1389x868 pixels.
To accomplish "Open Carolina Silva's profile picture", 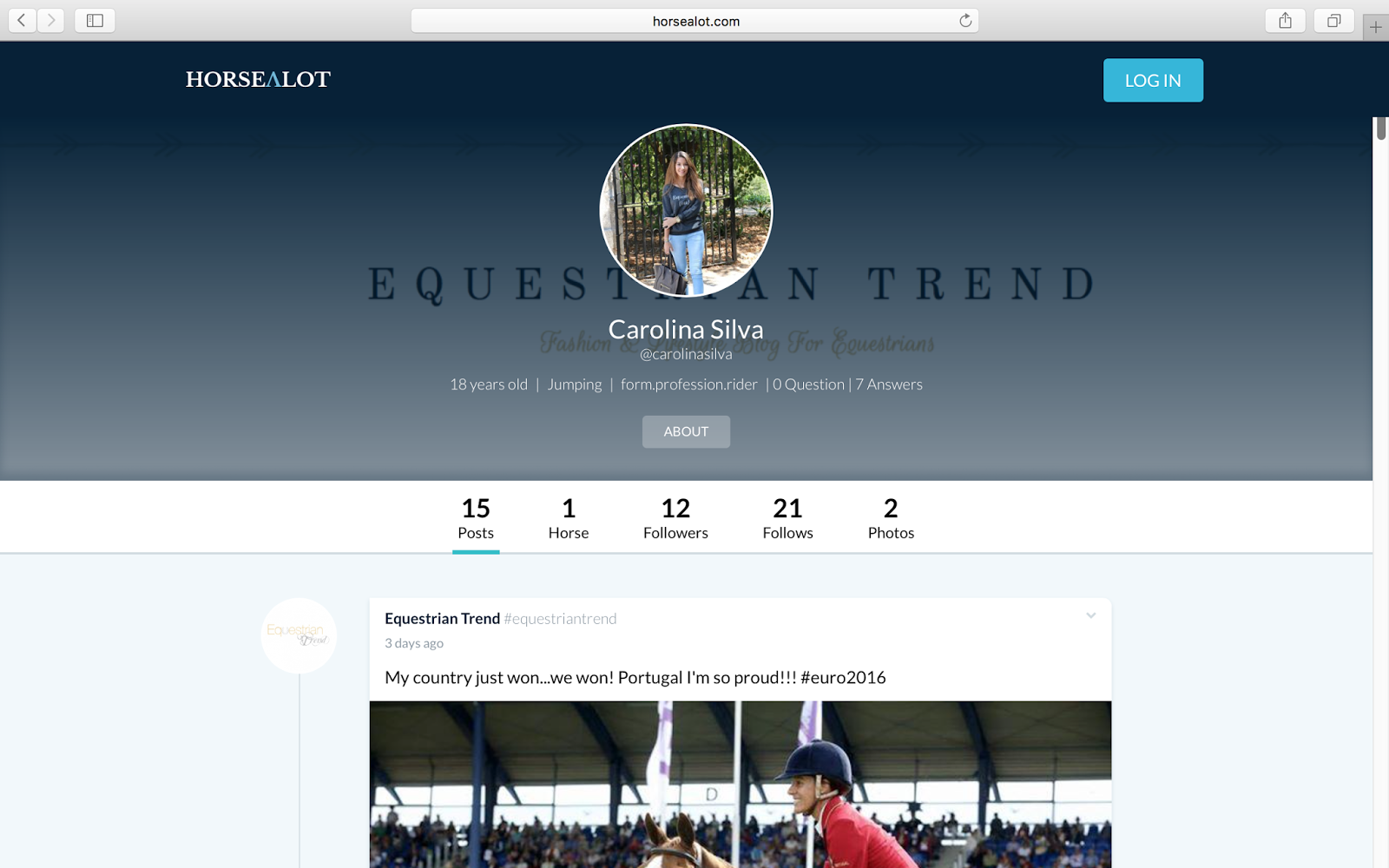I will click(686, 211).
